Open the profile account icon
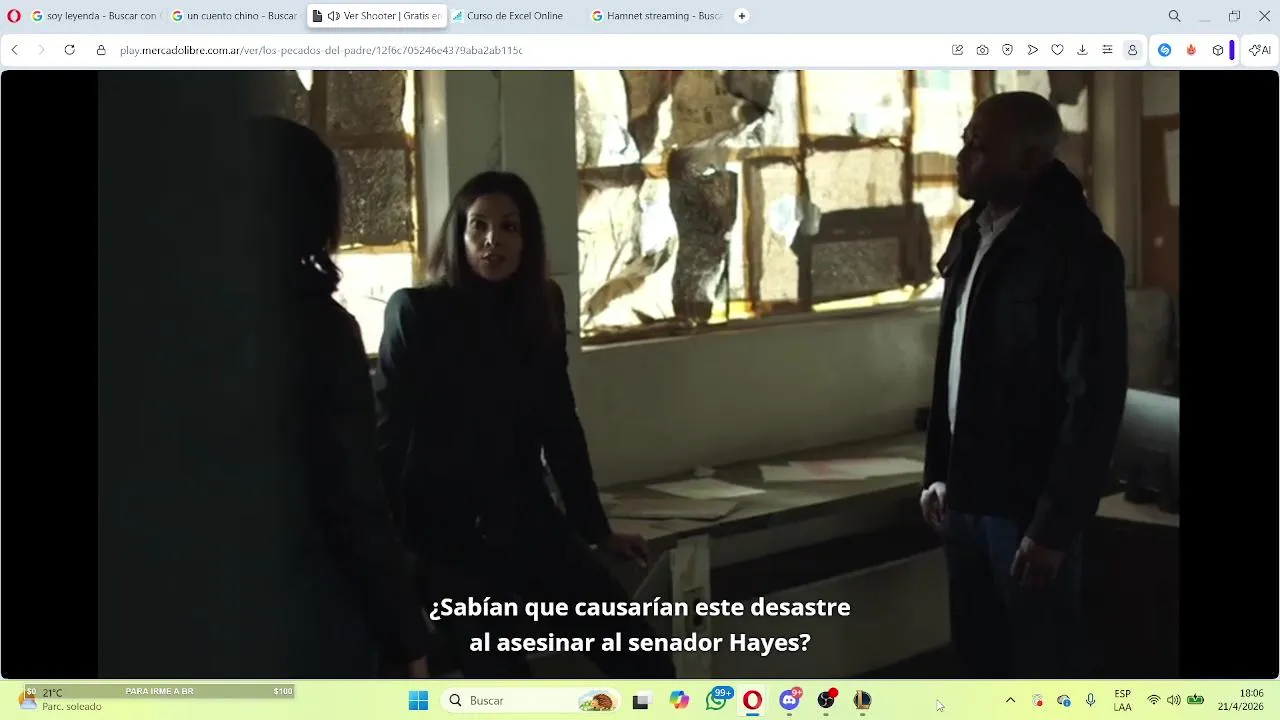This screenshot has width=1280, height=720. (x=1132, y=50)
